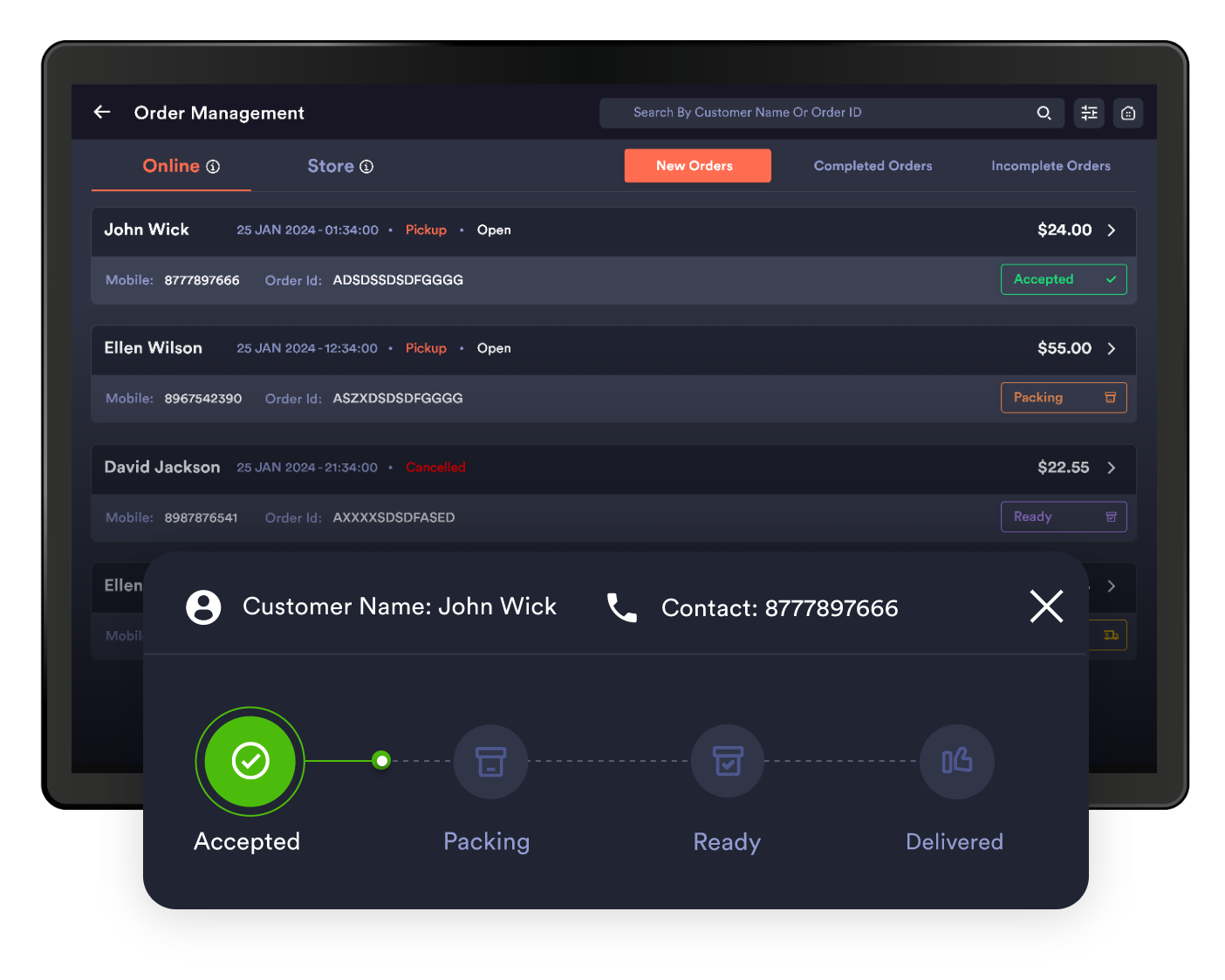
Task: Click the store bag icon in header
Action: [1127, 113]
